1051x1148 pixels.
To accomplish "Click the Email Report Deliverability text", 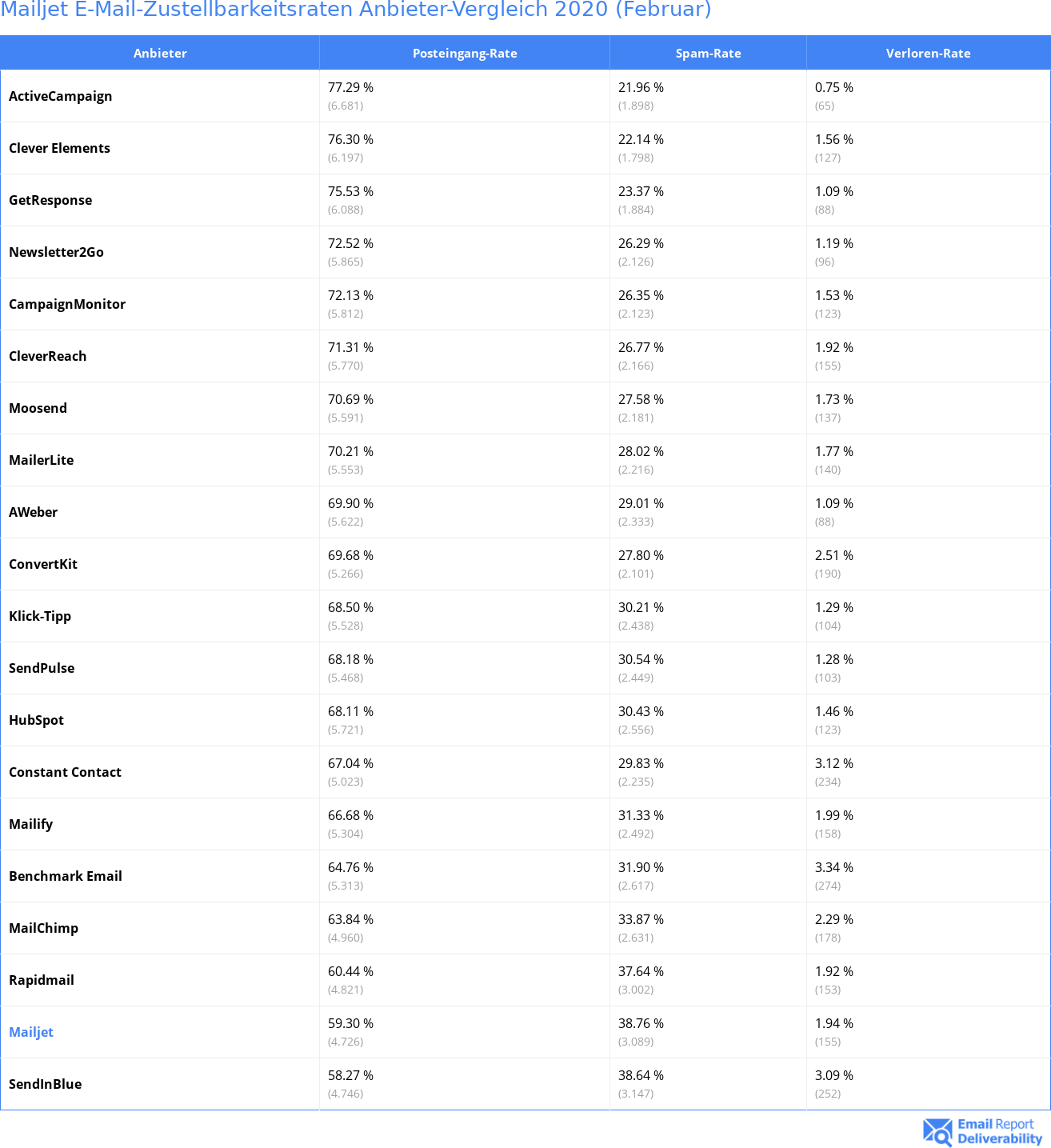I will (999, 1132).
